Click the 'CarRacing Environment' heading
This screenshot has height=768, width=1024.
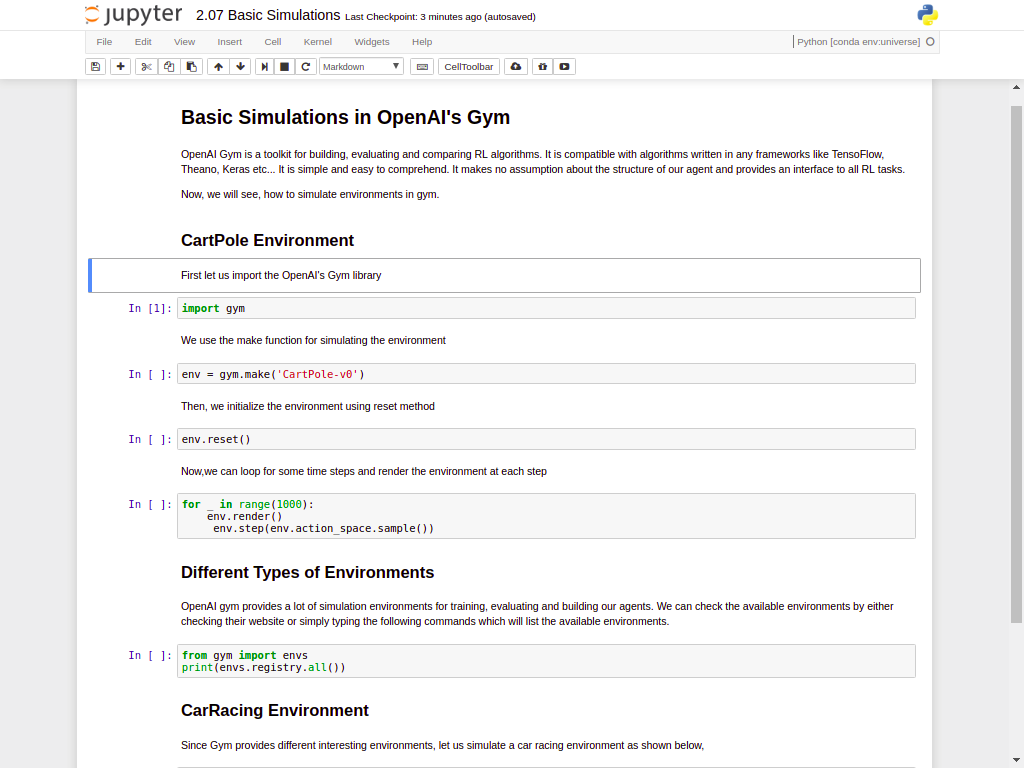pyautogui.click(x=275, y=711)
